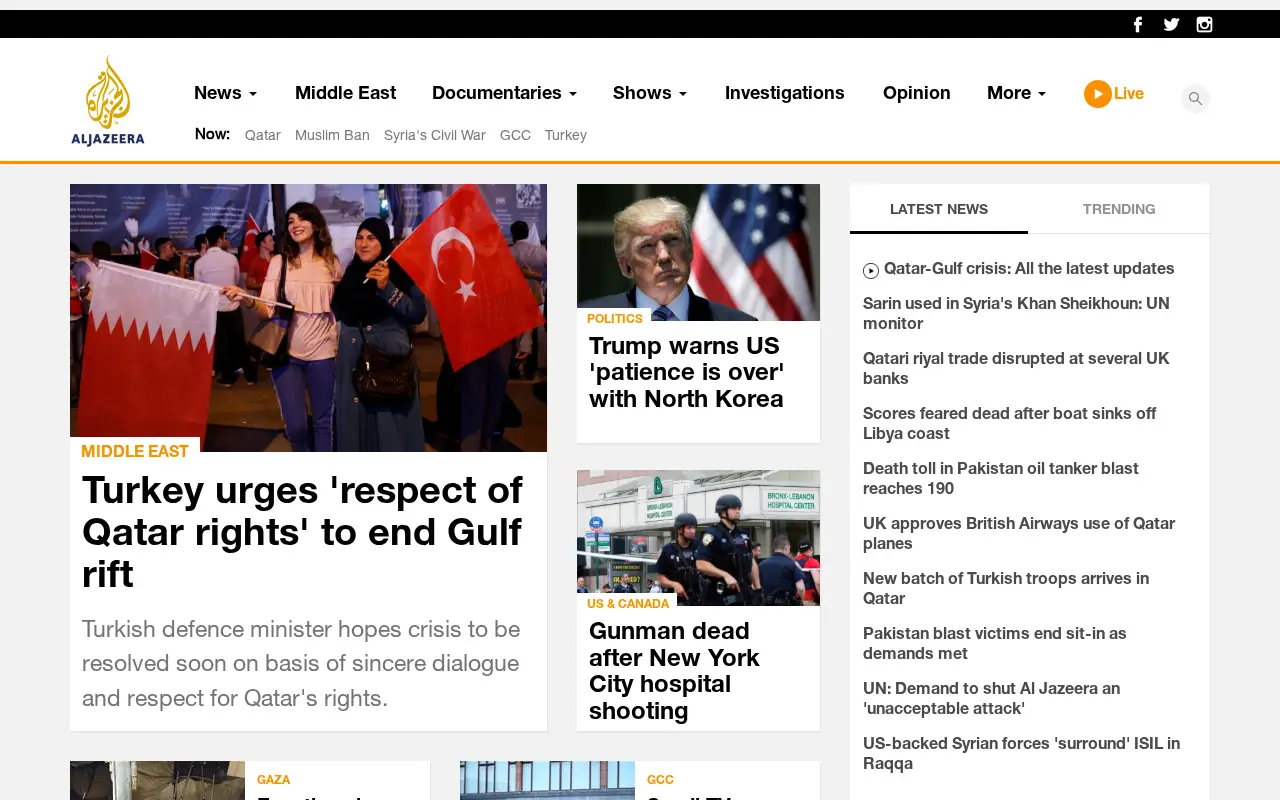Open Trump warns US 'patience is over' headline
Image resolution: width=1280 pixels, height=800 pixels.
[686, 372]
